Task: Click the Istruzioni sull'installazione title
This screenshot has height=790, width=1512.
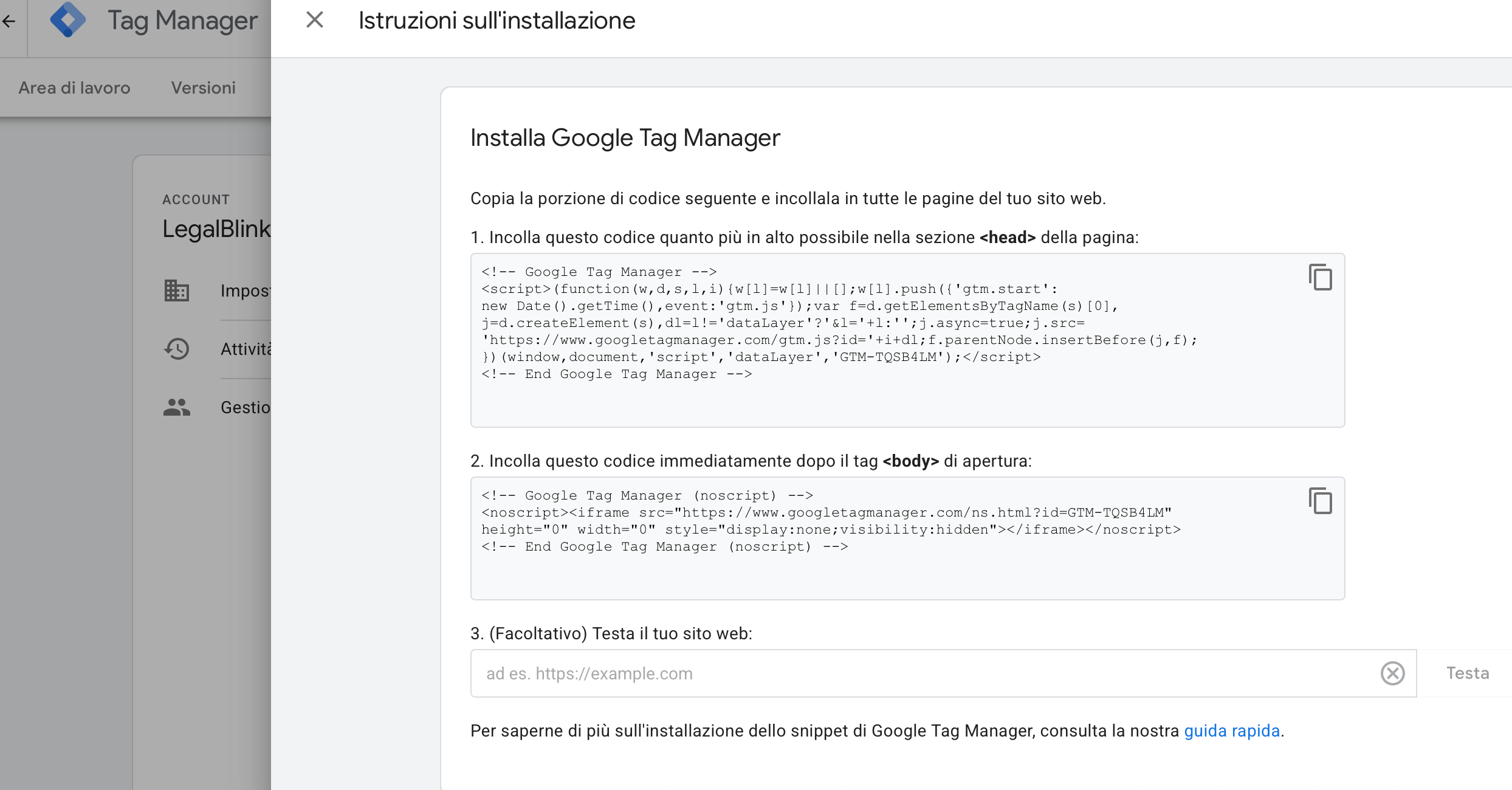Action: click(497, 21)
